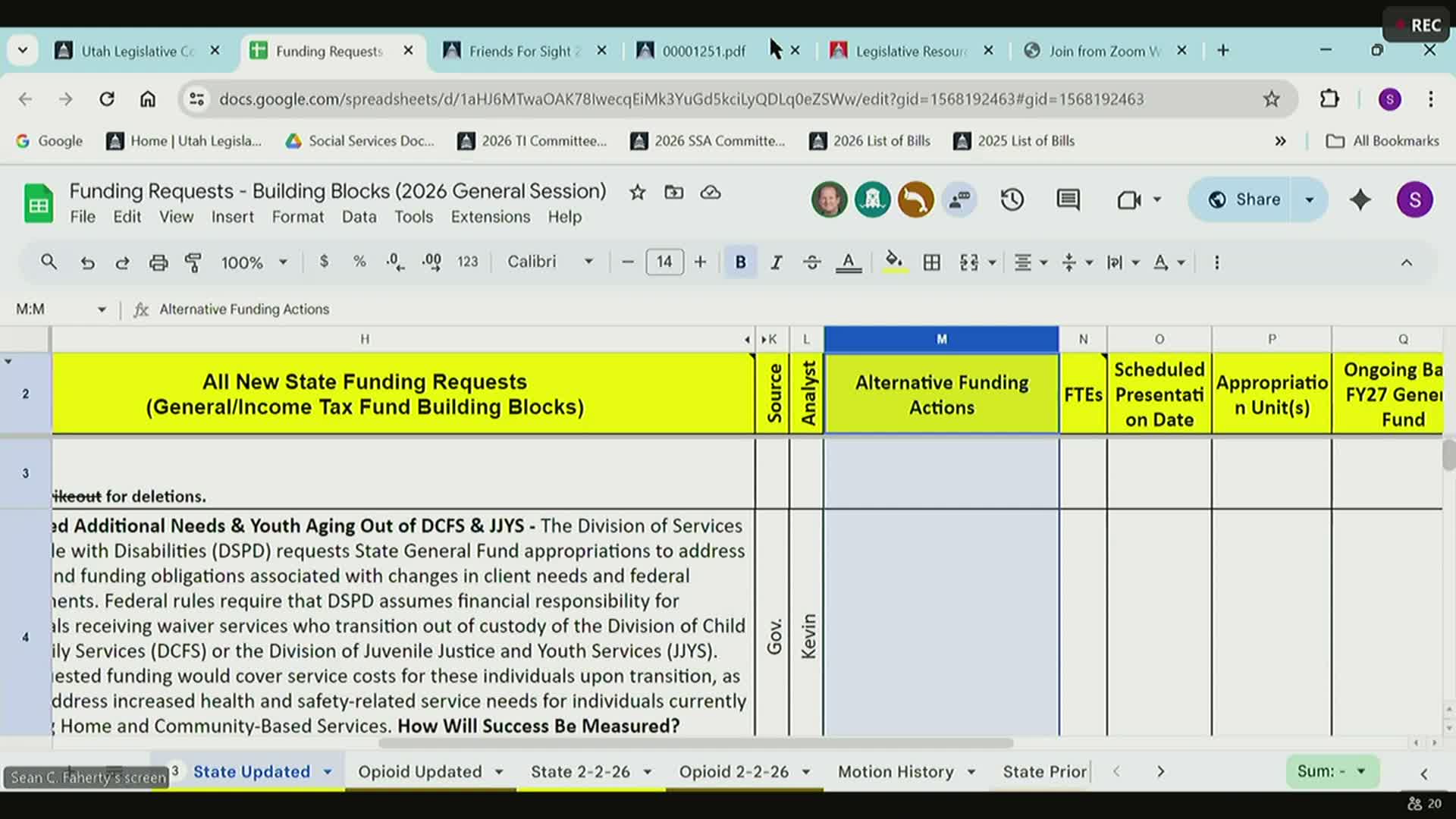Open the Extensions menu
The image size is (1456, 819).
[x=490, y=217]
